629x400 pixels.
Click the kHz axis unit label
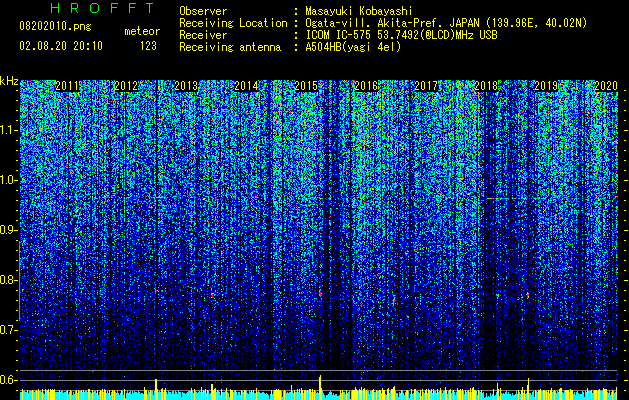point(9,81)
